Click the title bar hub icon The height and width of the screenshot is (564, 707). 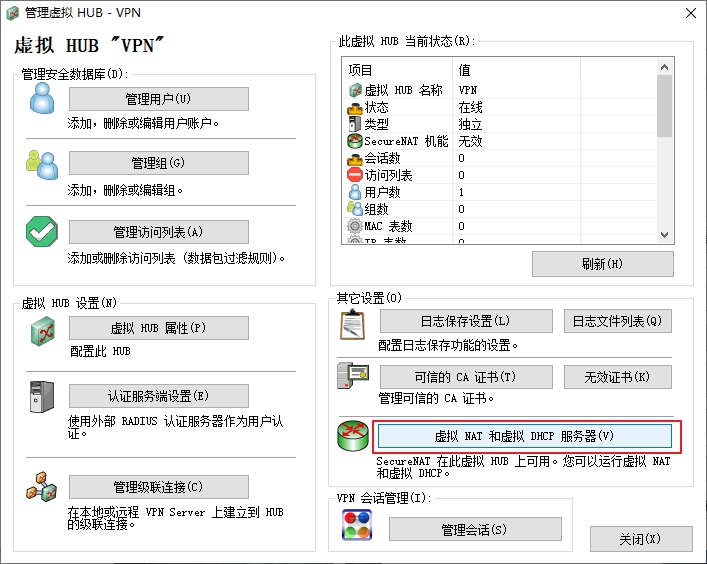pyautogui.click(x=13, y=13)
